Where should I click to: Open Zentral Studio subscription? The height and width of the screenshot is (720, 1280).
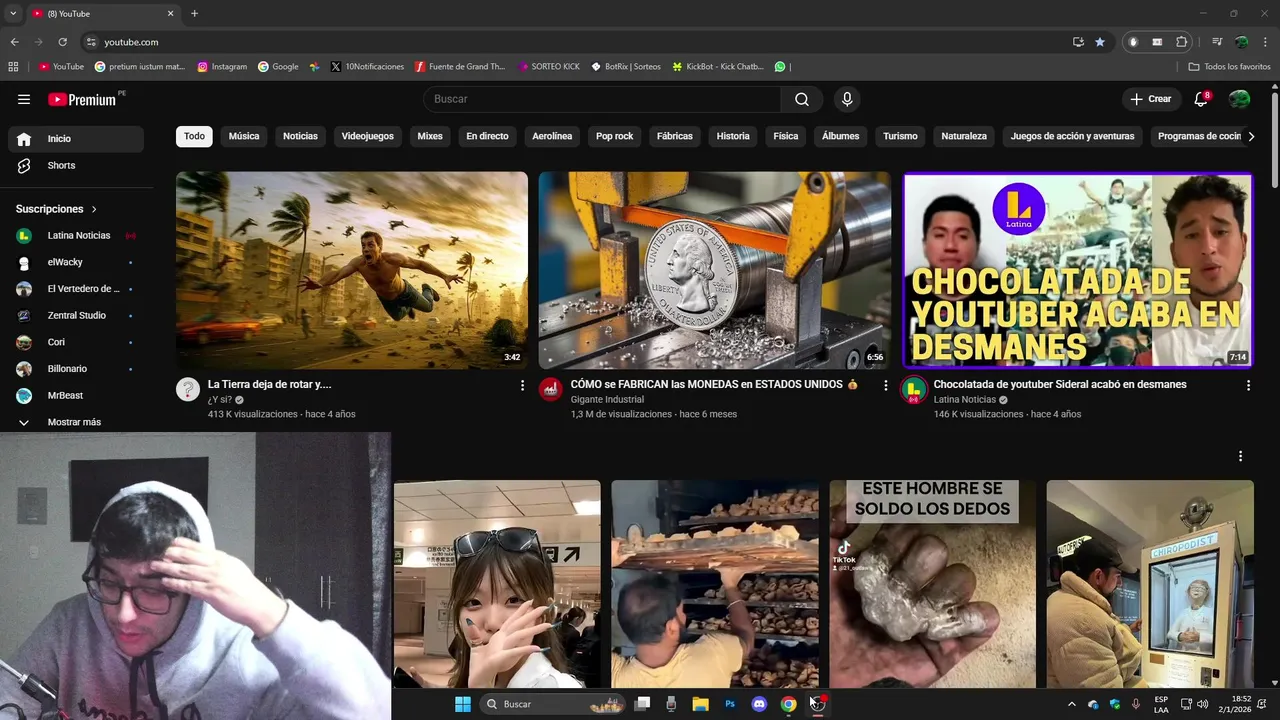pyautogui.click(x=76, y=316)
